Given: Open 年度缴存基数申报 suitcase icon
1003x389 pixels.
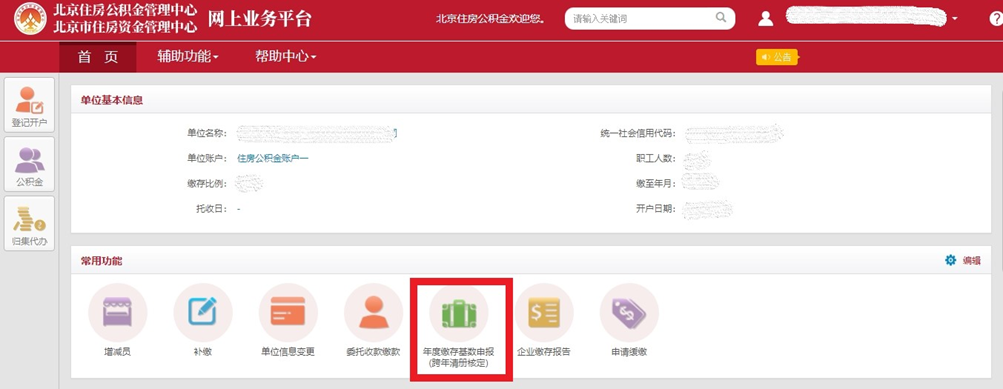Looking at the screenshot, I should click(x=459, y=313).
